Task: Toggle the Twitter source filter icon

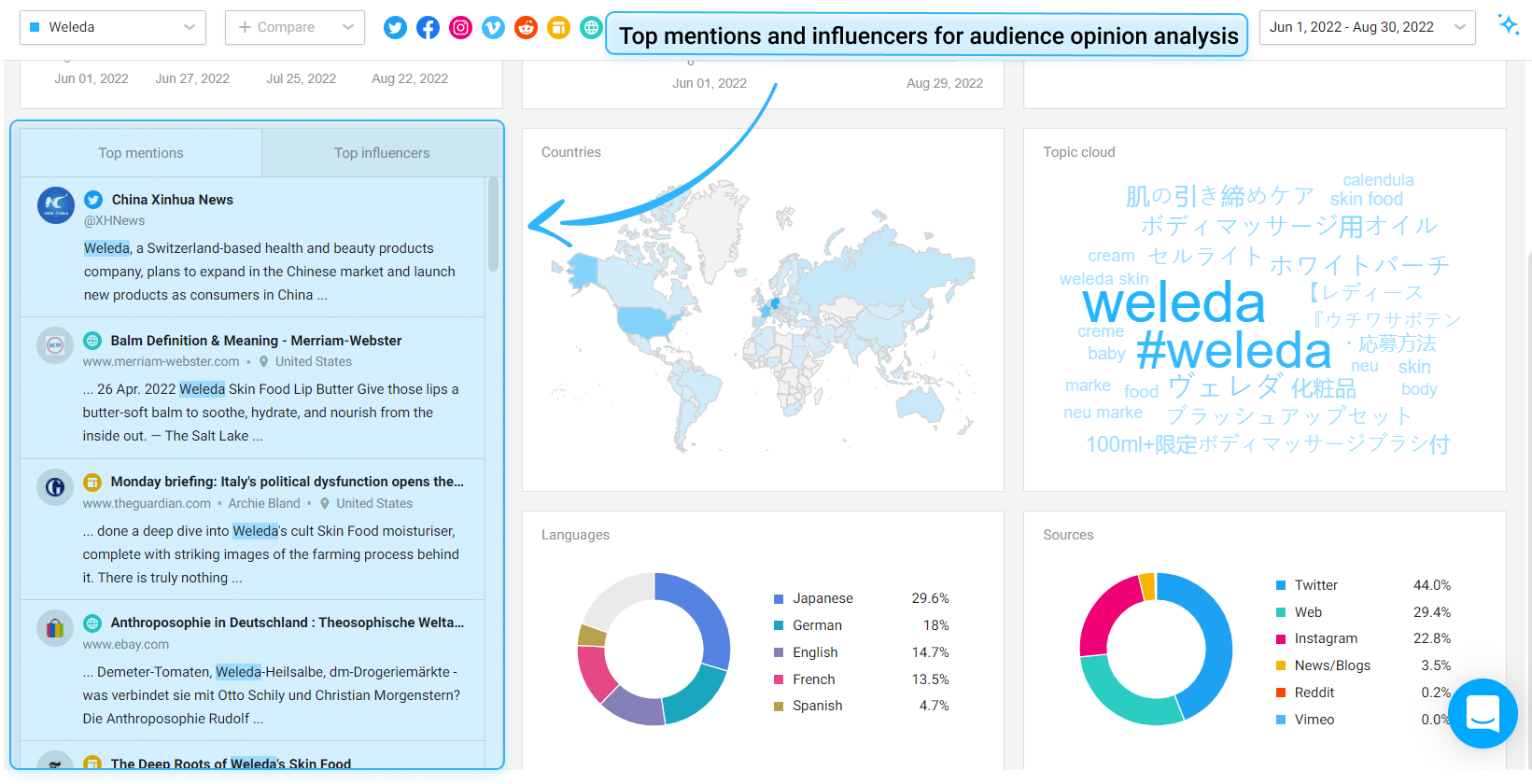Action: coord(396,28)
